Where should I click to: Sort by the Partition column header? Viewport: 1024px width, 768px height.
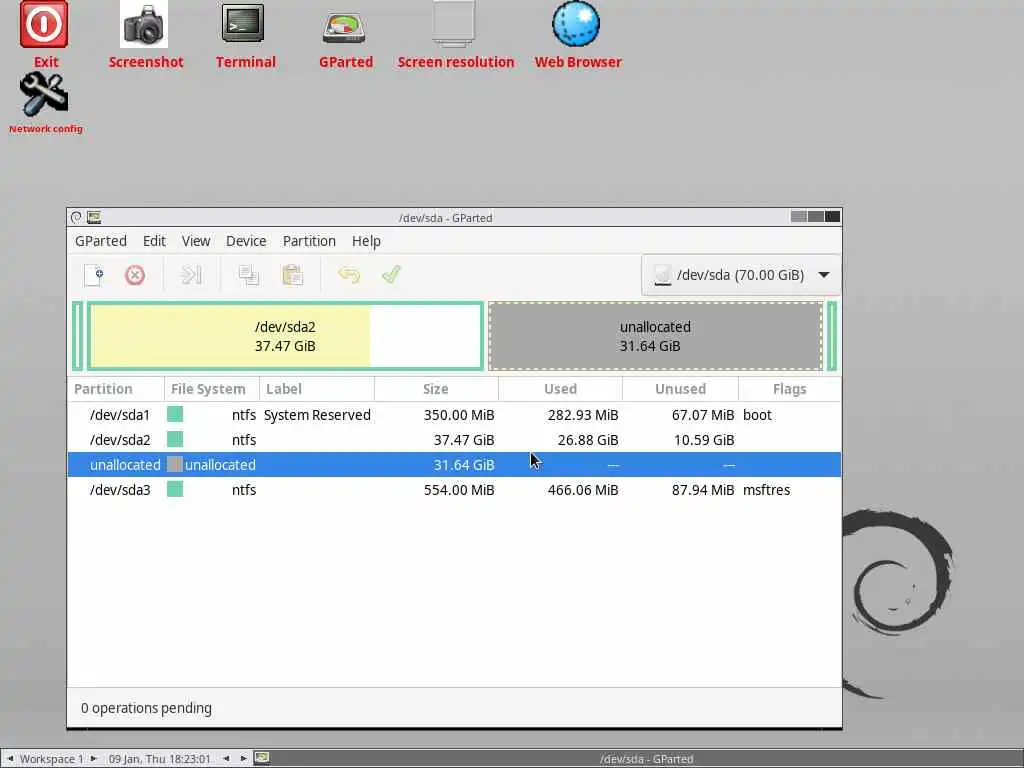click(116, 389)
